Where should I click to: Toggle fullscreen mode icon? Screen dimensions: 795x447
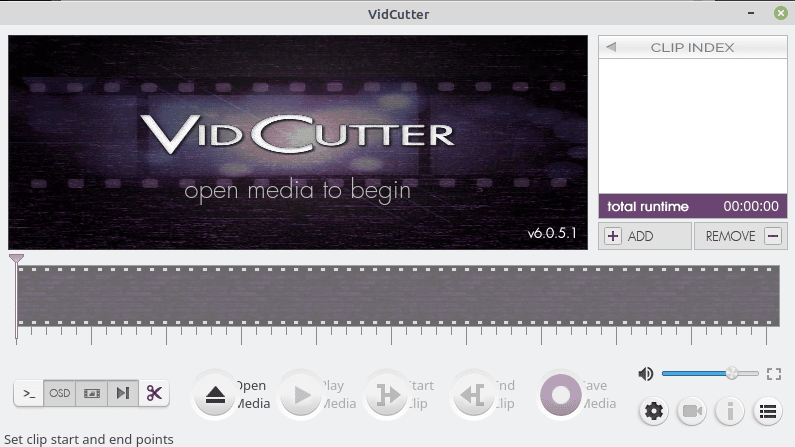774,374
